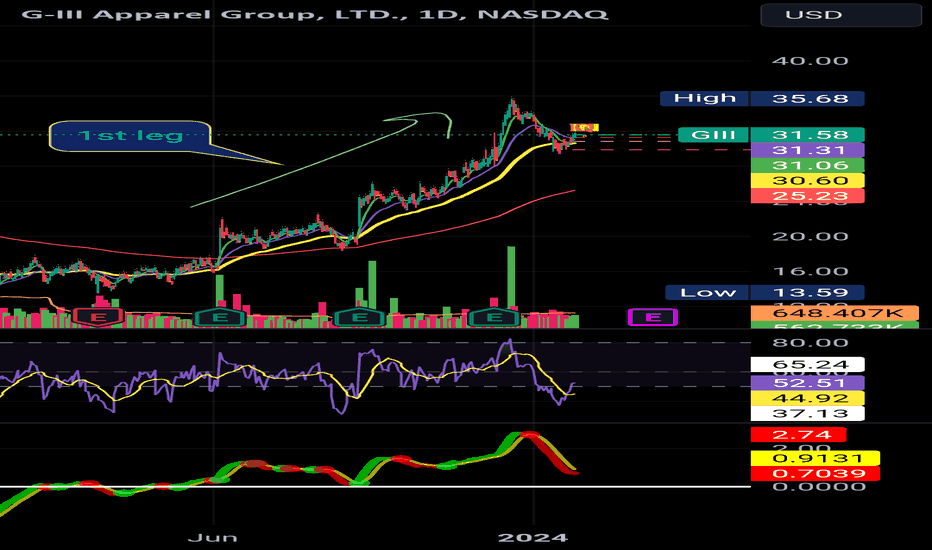Screen dimensions: 932x550
Task: Click the yellow 0.9131 MACD label
Action: pos(815,458)
